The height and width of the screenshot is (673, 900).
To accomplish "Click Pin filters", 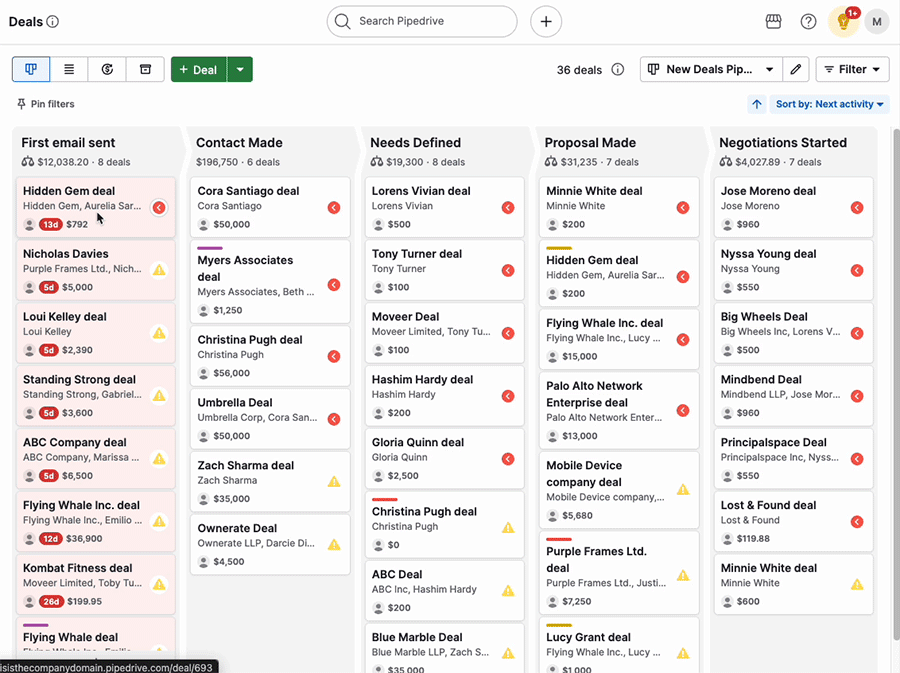I will [46, 104].
